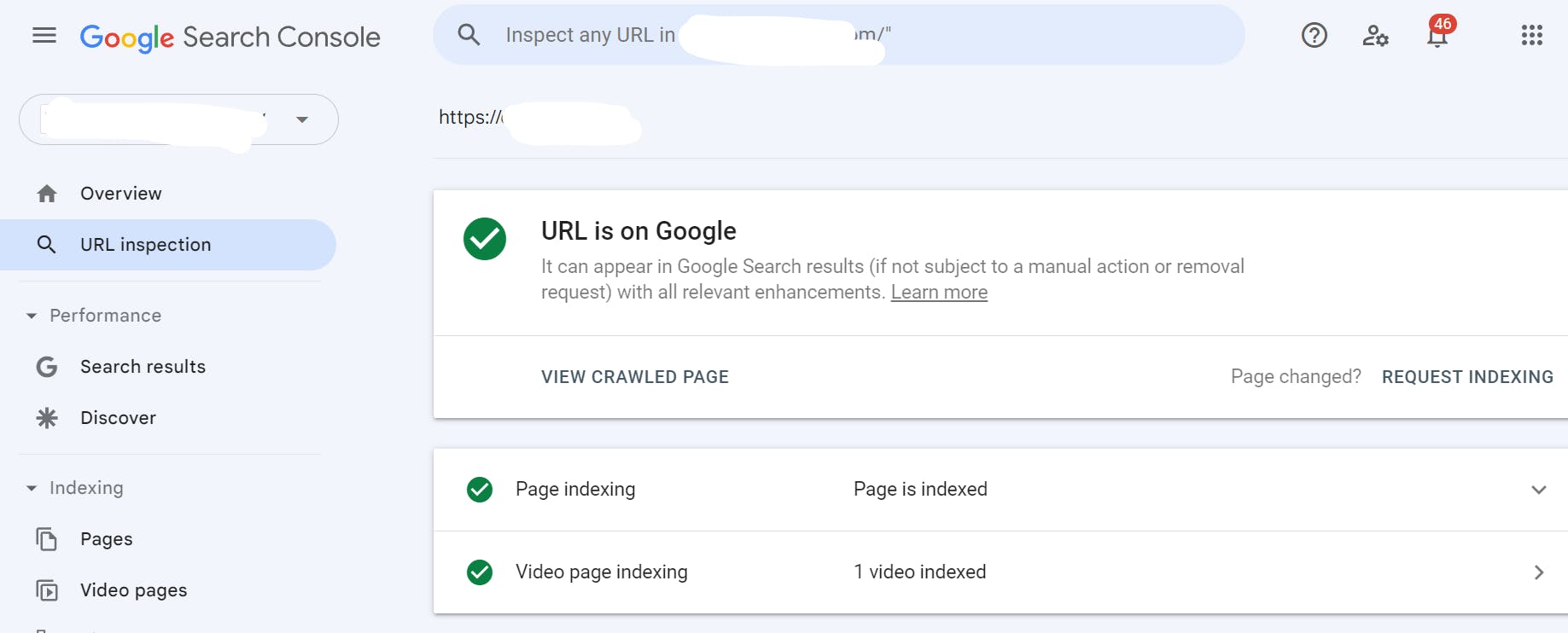1568x633 pixels.
Task: Click green check beside URL is on Google
Action: click(485, 239)
